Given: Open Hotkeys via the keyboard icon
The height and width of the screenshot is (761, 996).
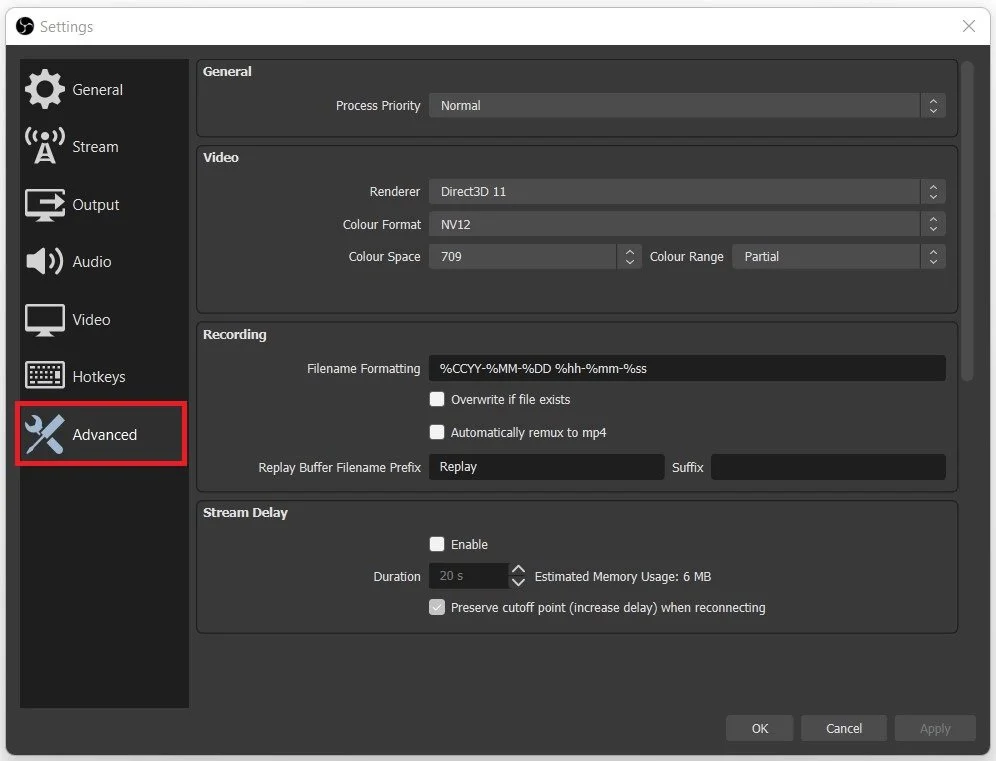Looking at the screenshot, I should pos(44,375).
